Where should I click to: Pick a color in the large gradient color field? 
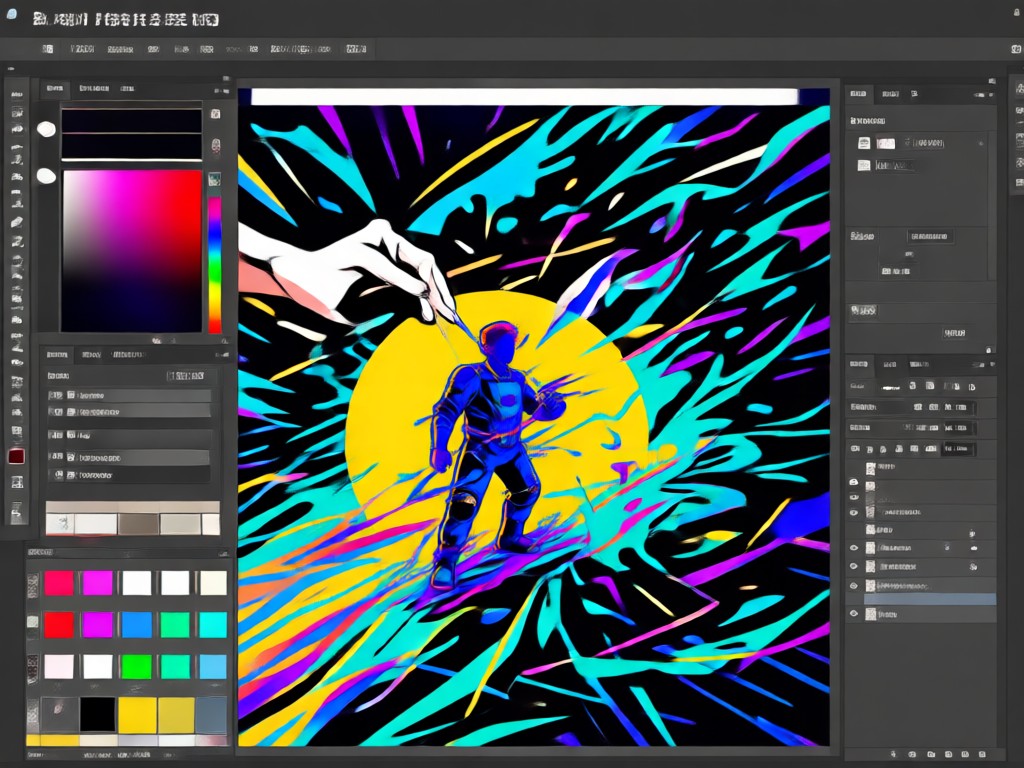click(x=132, y=251)
